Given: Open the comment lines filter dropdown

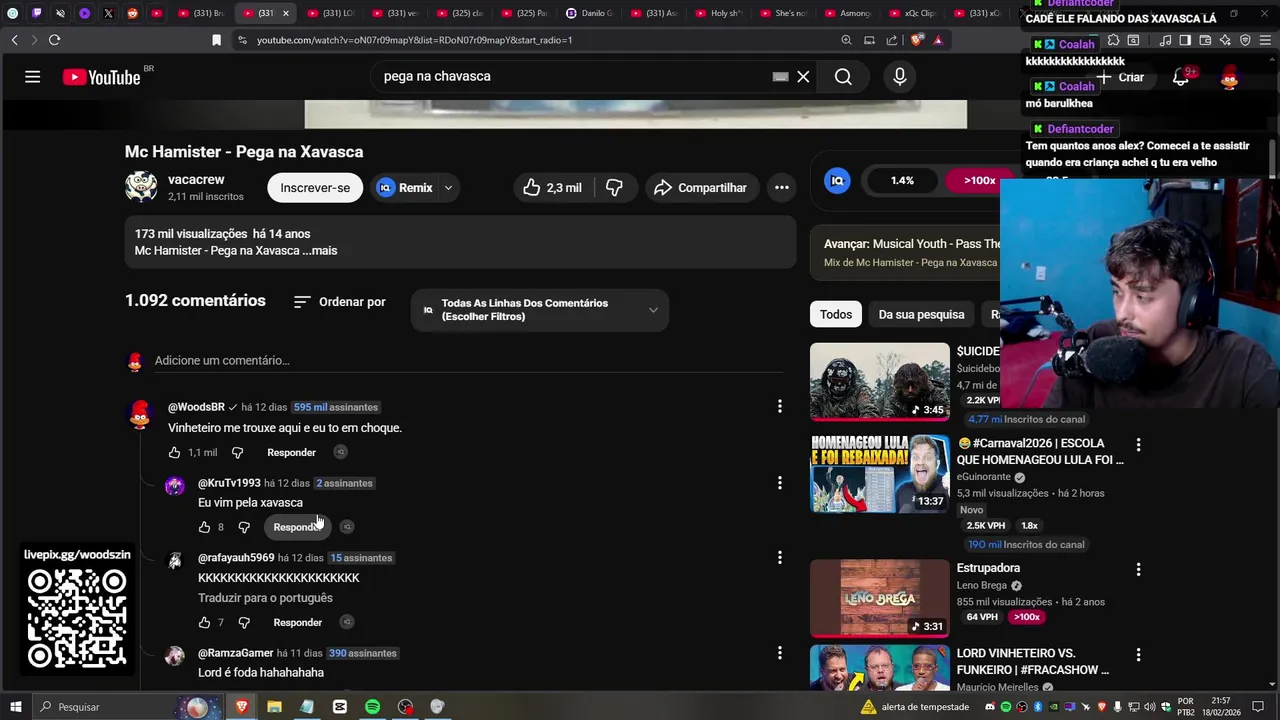Looking at the screenshot, I should coord(540,310).
